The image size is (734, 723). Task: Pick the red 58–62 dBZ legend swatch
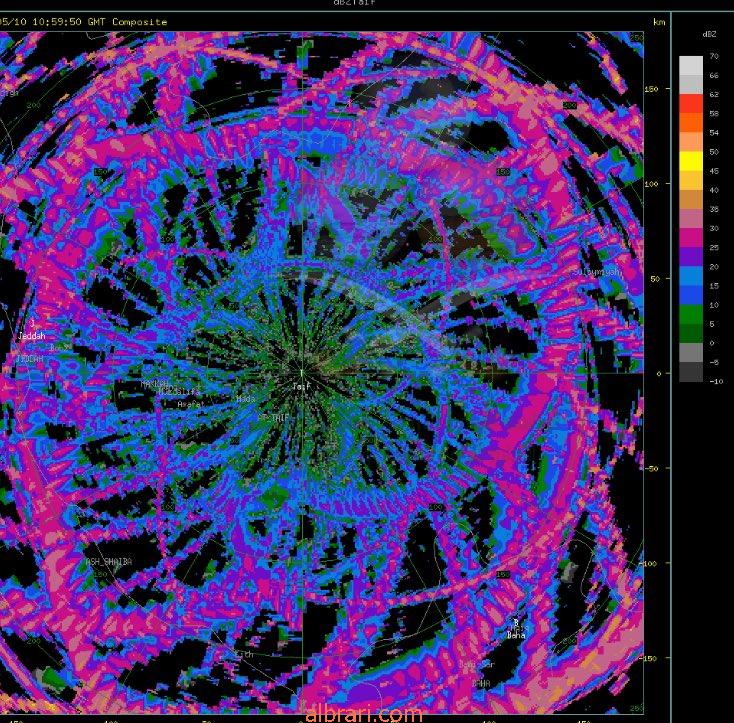point(691,103)
